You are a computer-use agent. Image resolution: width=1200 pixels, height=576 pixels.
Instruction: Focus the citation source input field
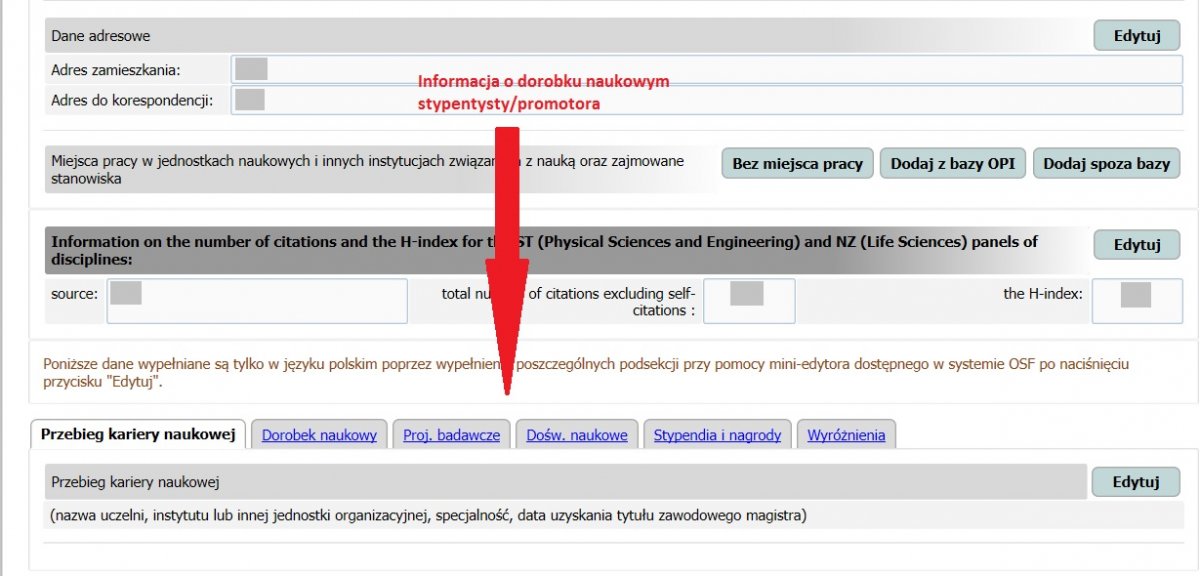(257, 300)
